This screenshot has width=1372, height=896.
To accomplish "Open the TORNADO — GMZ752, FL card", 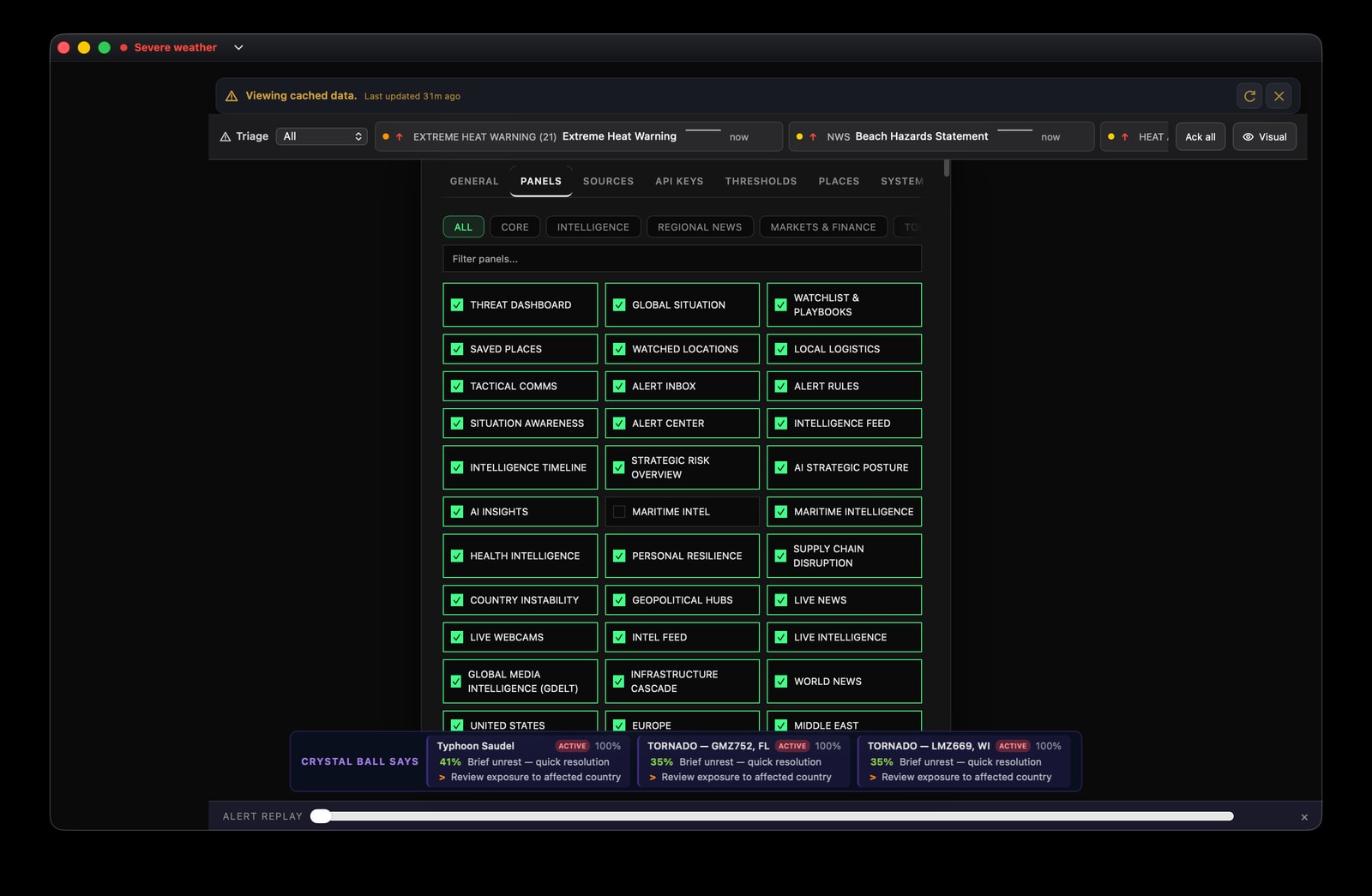I will click(744, 761).
